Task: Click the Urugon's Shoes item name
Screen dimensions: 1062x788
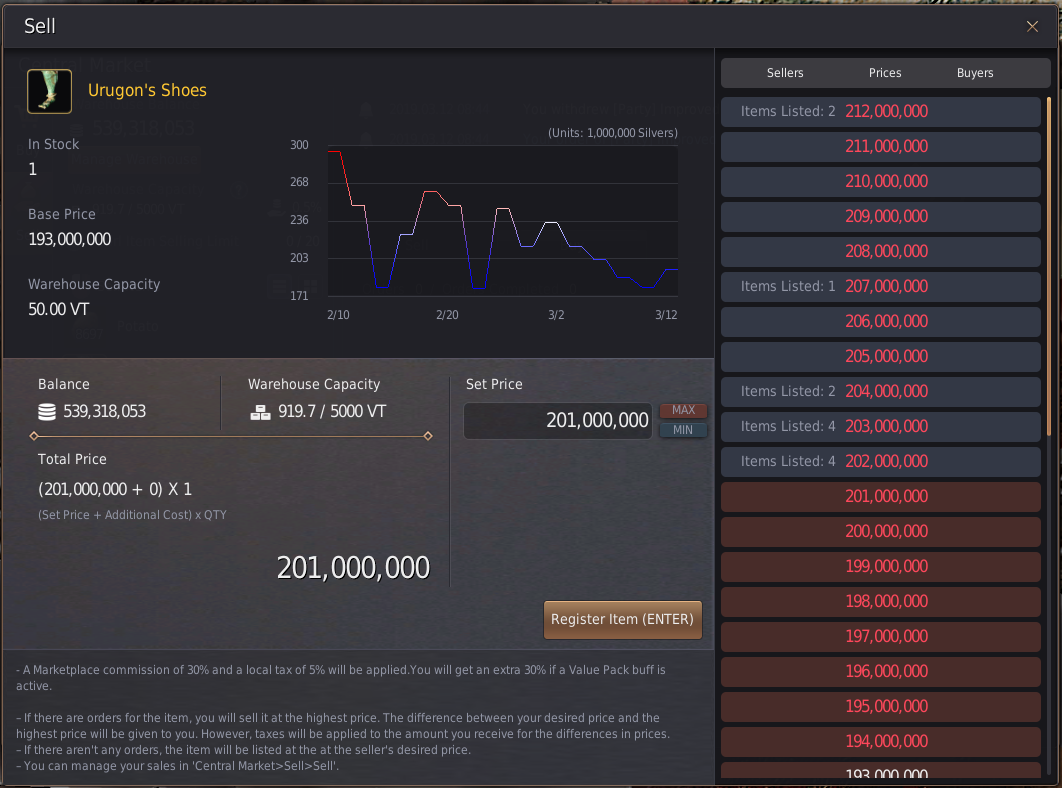Action: coord(147,91)
